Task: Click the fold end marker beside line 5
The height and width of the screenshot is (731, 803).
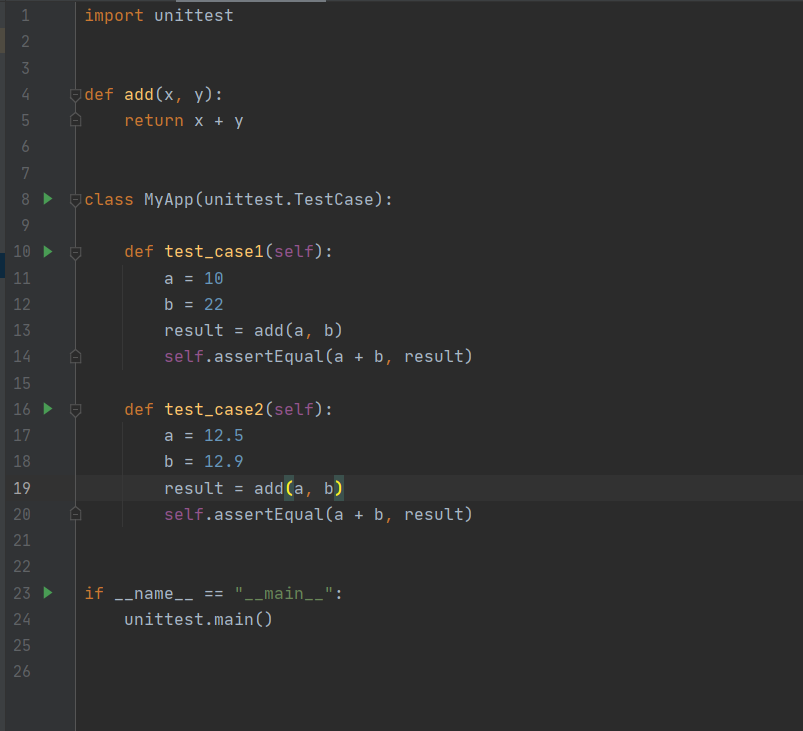Action: (x=74, y=120)
